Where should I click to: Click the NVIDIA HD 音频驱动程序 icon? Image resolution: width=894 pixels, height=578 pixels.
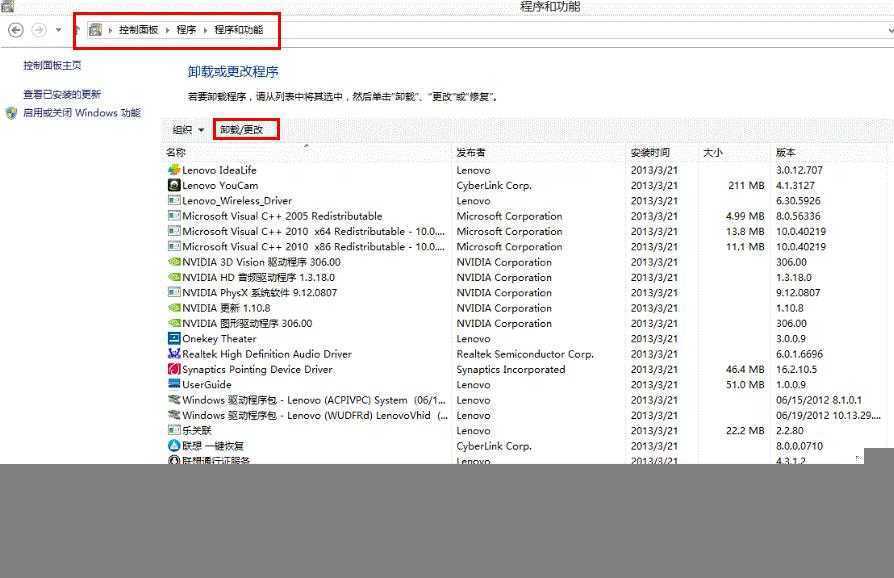tap(174, 278)
